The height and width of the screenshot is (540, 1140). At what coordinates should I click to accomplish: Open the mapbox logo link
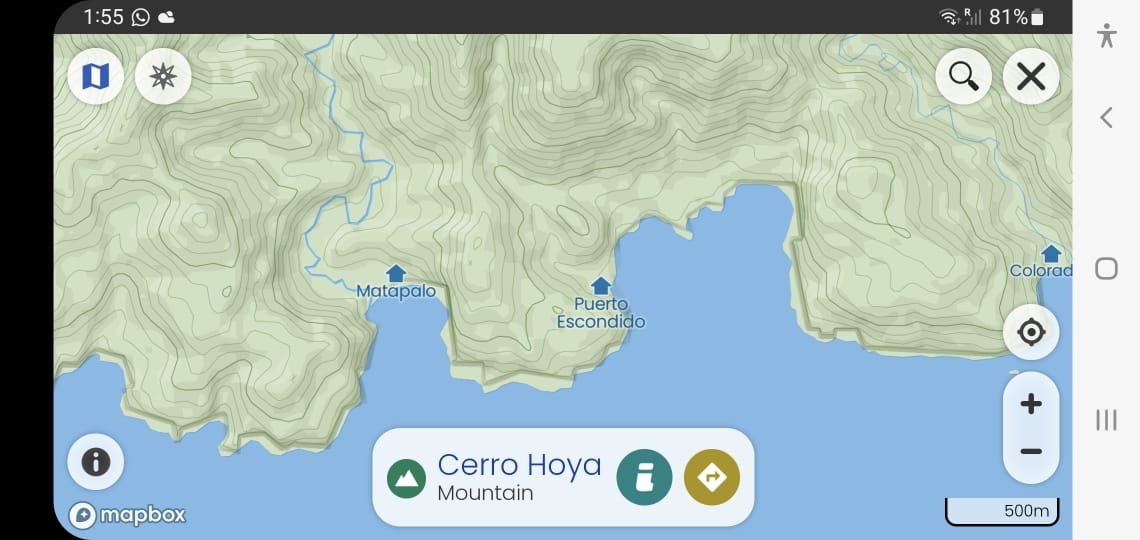(128, 515)
